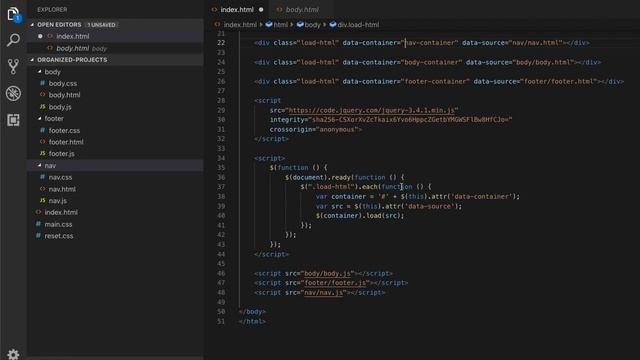This screenshot has height=360, width=640.
Task: Select index.html in Open Editors list
Action: (x=116, y=36)
